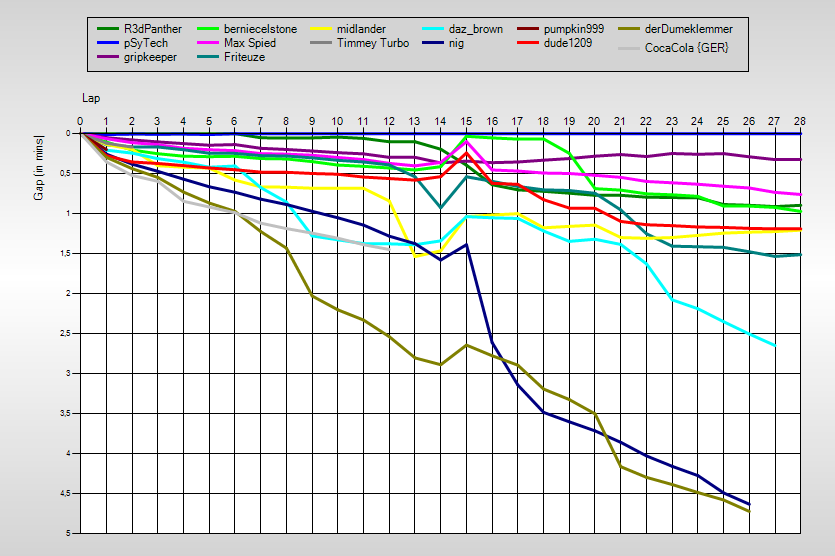Select the dude1209 legend label
This screenshot has height=556, width=835.
click(x=568, y=43)
